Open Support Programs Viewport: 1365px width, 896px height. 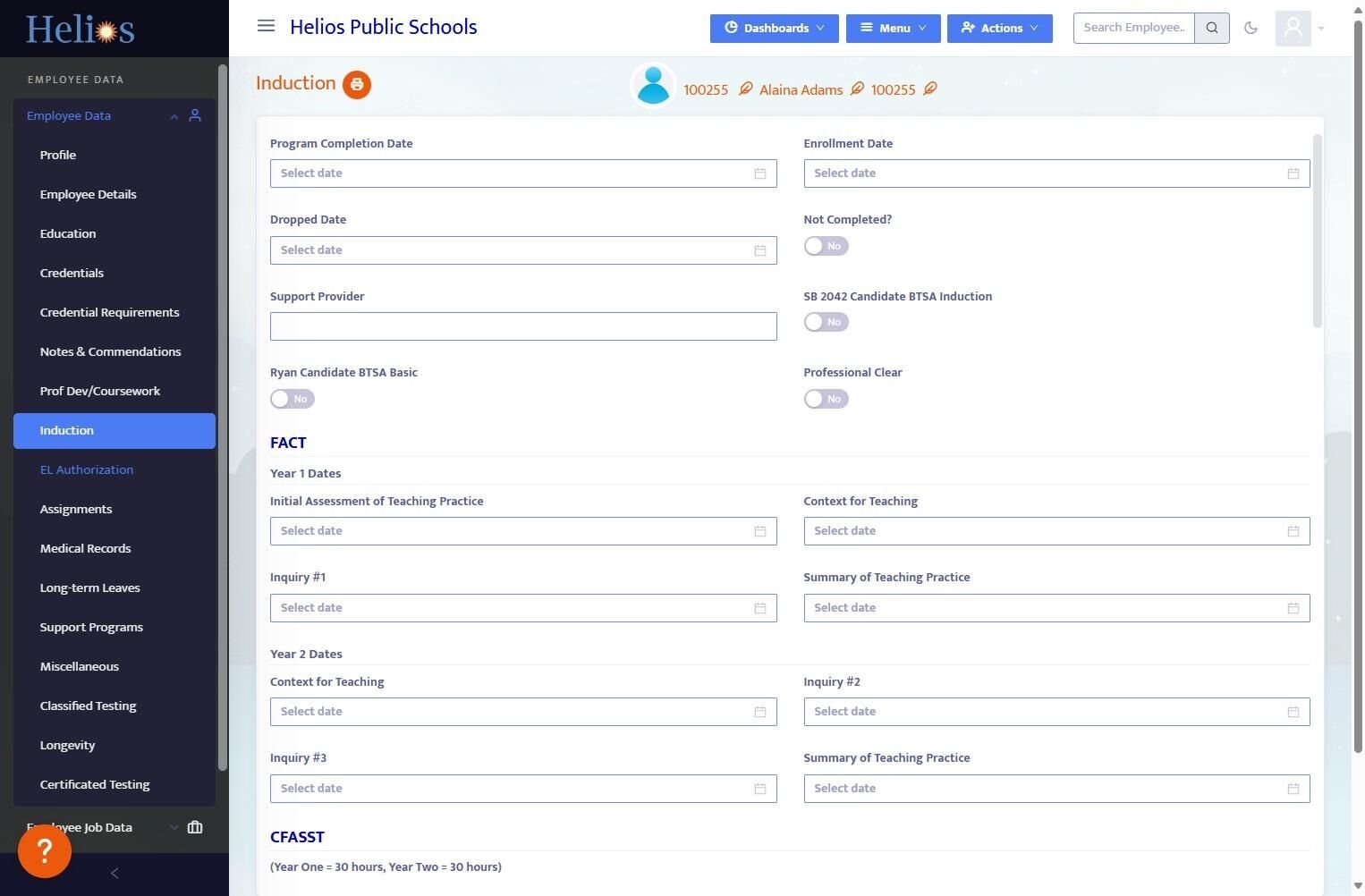(x=114, y=627)
